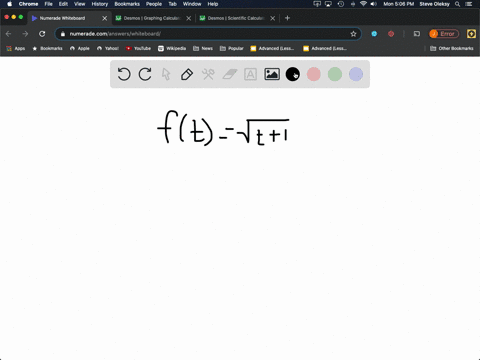Bookmark this page with star icon

[x=353, y=34]
